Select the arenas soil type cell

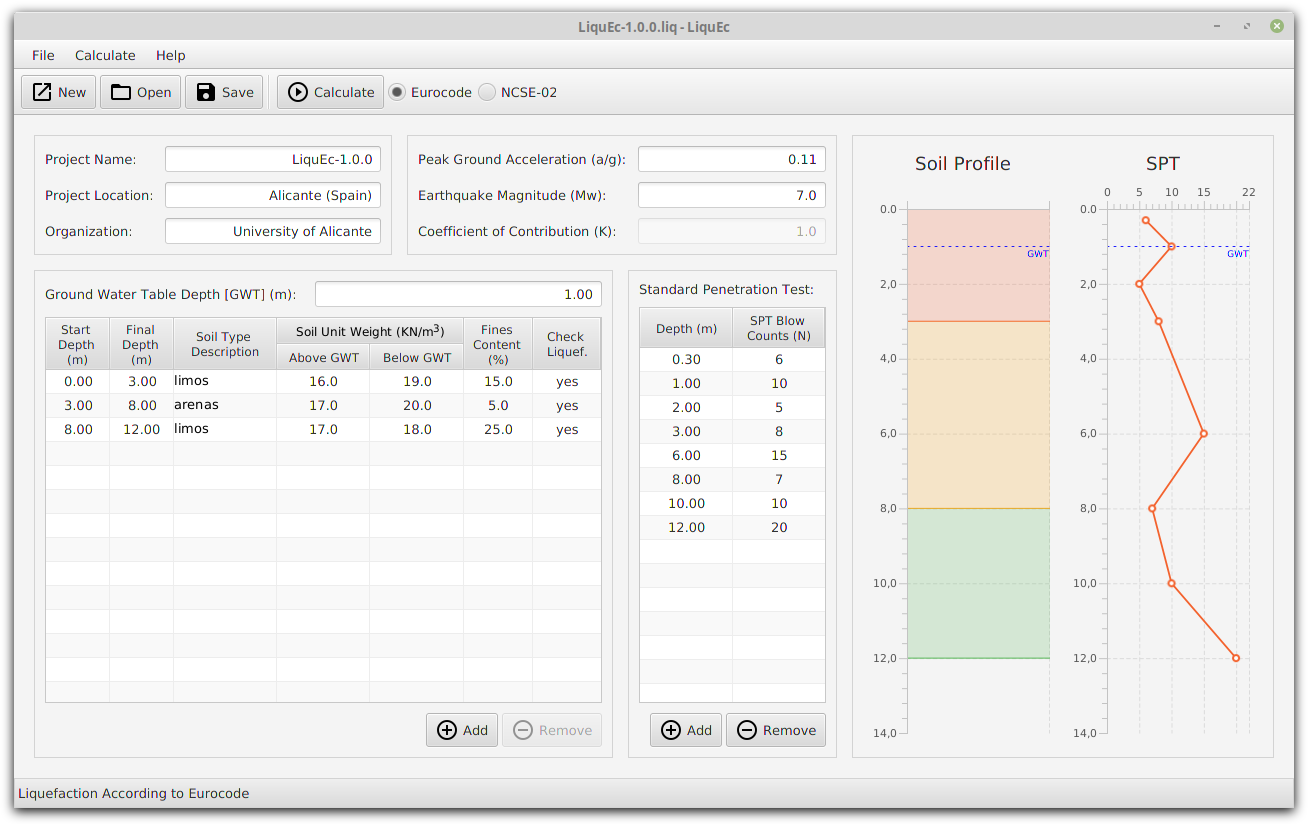[225, 405]
